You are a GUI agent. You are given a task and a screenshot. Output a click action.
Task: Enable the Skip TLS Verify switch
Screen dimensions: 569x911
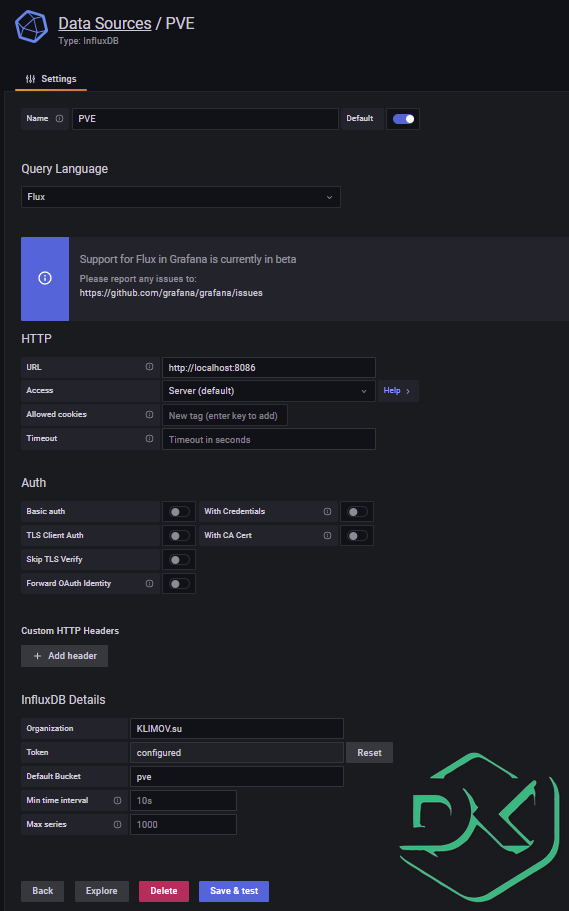(x=179, y=559)
